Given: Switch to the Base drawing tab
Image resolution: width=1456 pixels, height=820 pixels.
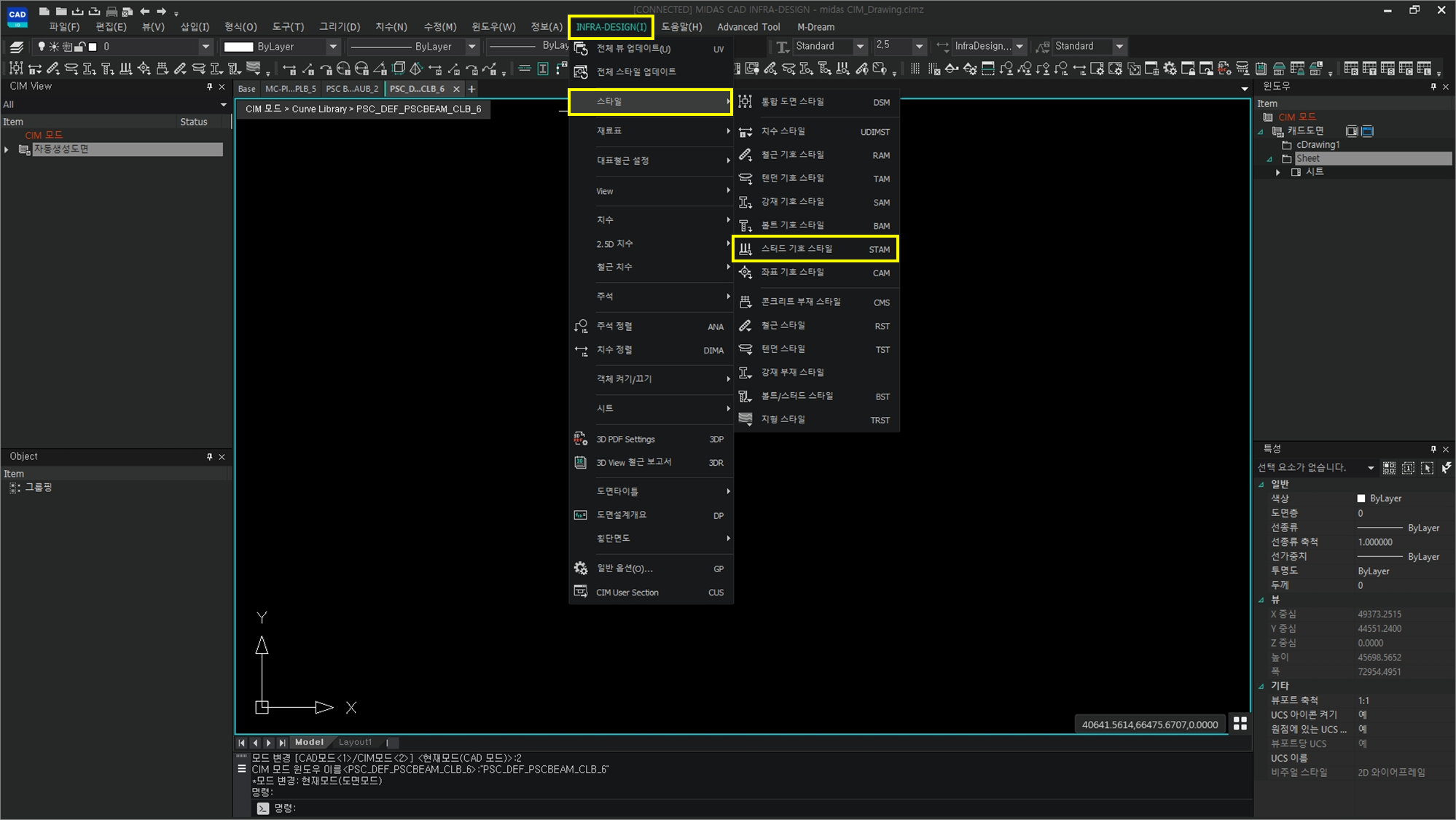Looking at the screenshot, I should click(247, 89).
